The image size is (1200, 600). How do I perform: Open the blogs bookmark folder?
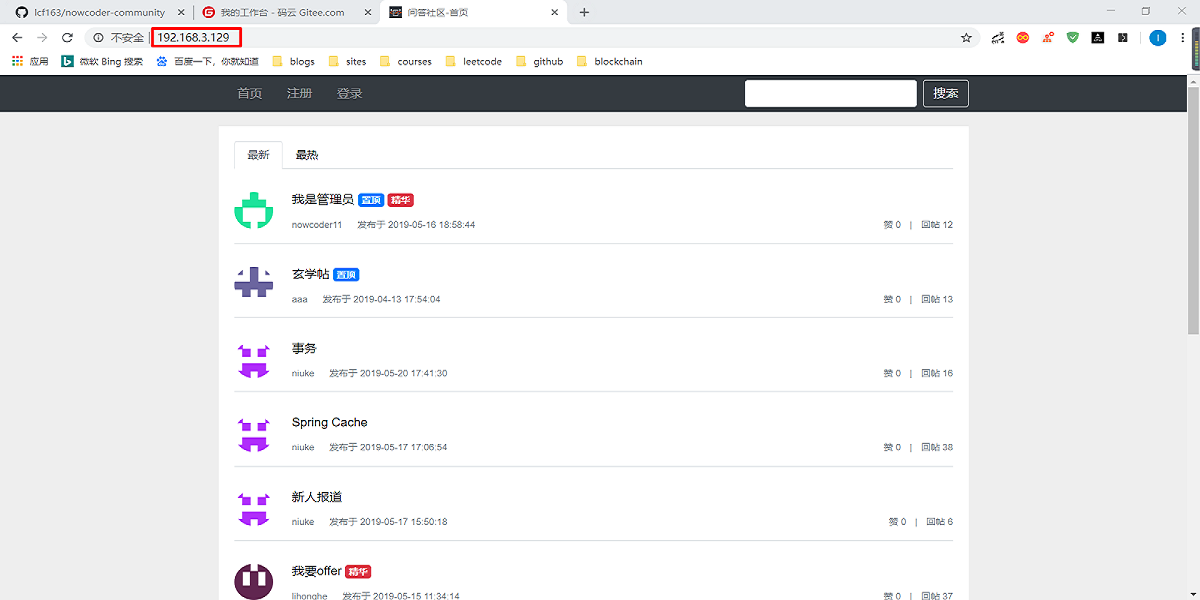[x=293, y=61]
